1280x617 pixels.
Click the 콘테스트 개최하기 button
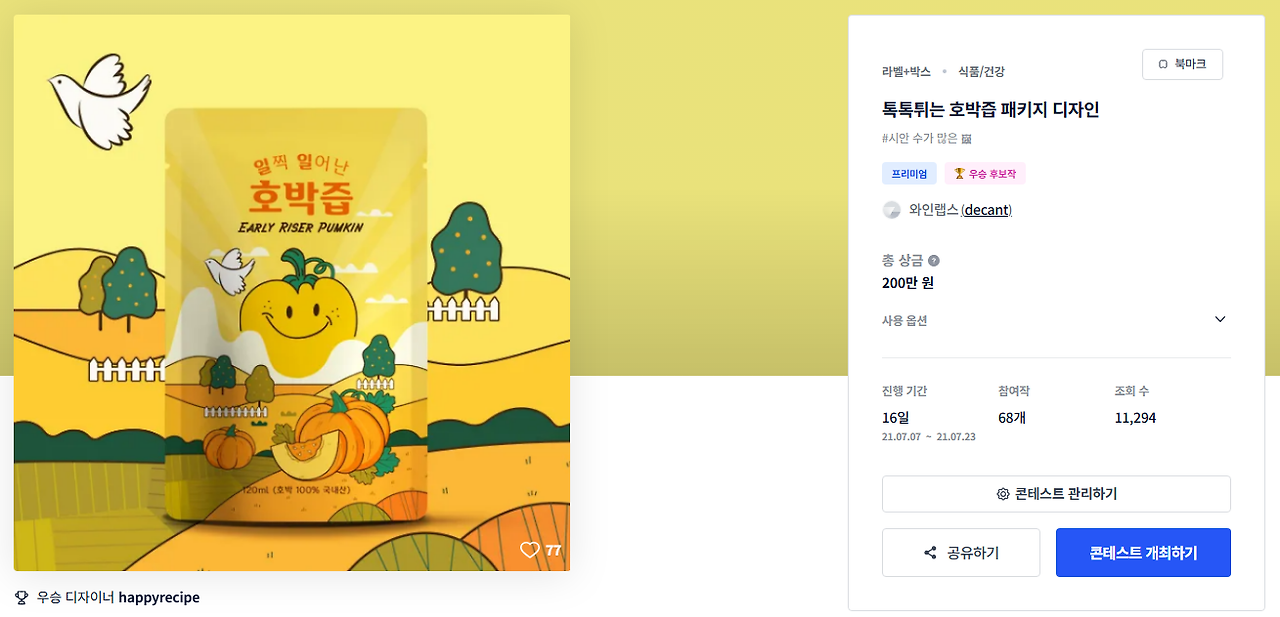[x=1143, y=553]
